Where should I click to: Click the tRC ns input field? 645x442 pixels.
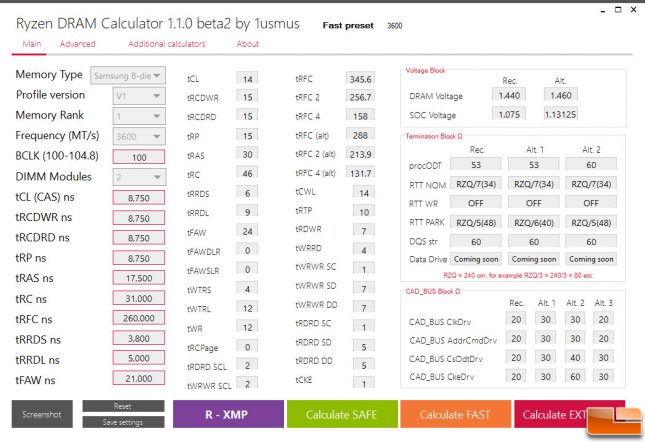click(139, 298)
